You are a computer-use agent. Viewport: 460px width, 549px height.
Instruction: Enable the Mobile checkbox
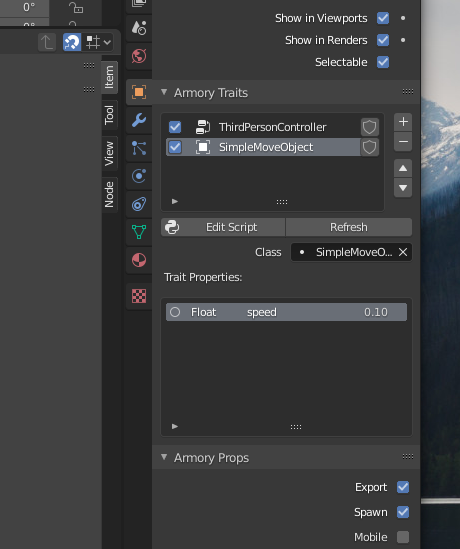click(403, 537)
